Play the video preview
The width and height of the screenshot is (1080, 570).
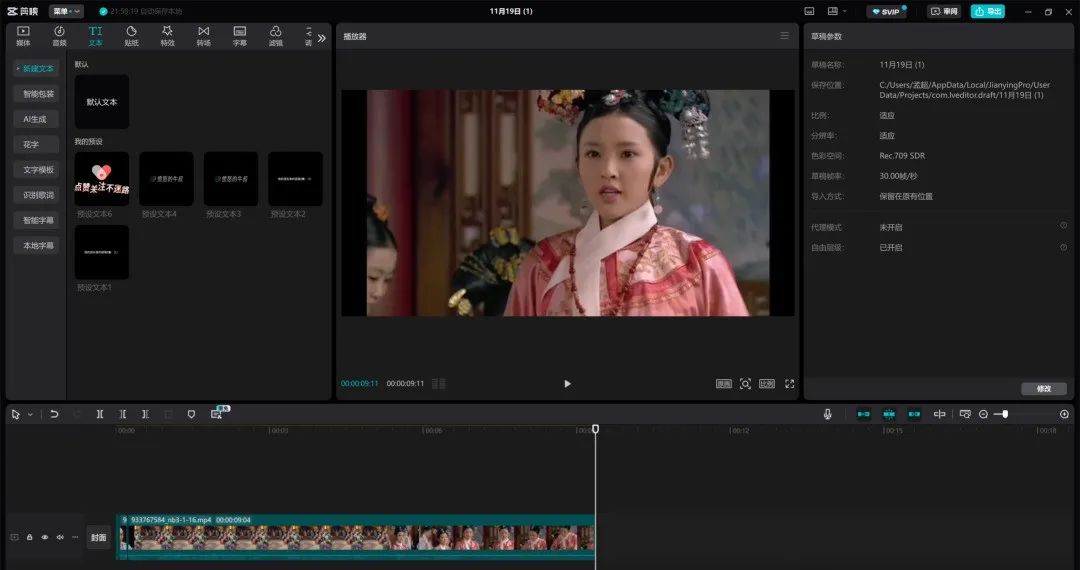(x=567, y=383)
